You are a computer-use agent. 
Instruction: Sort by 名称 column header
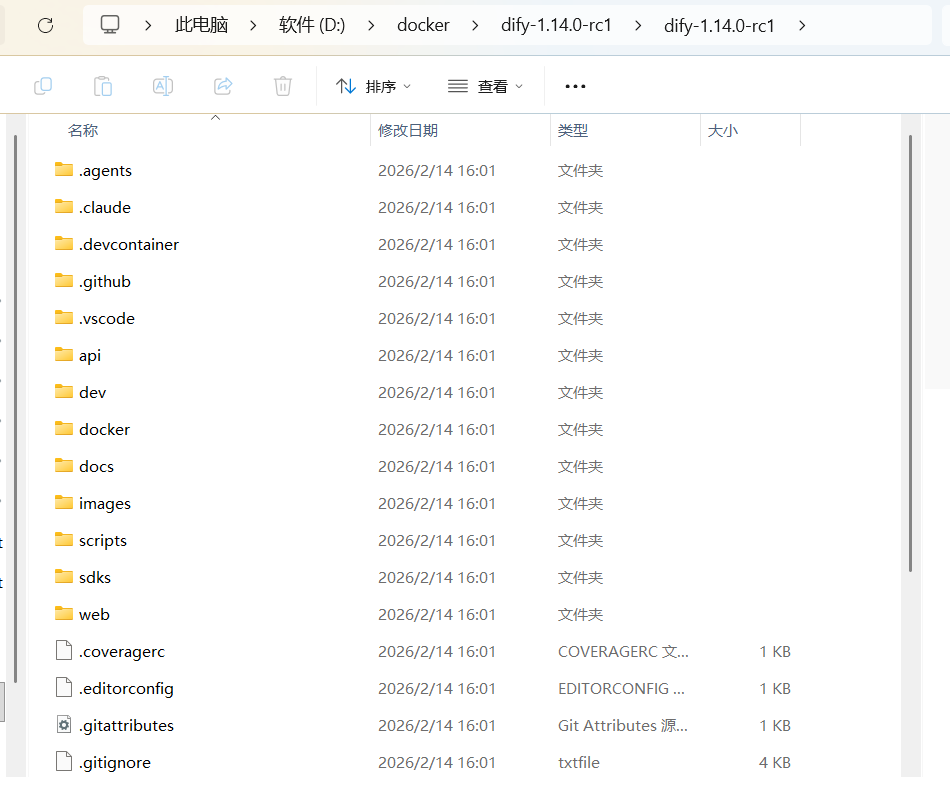click(83, 130)
